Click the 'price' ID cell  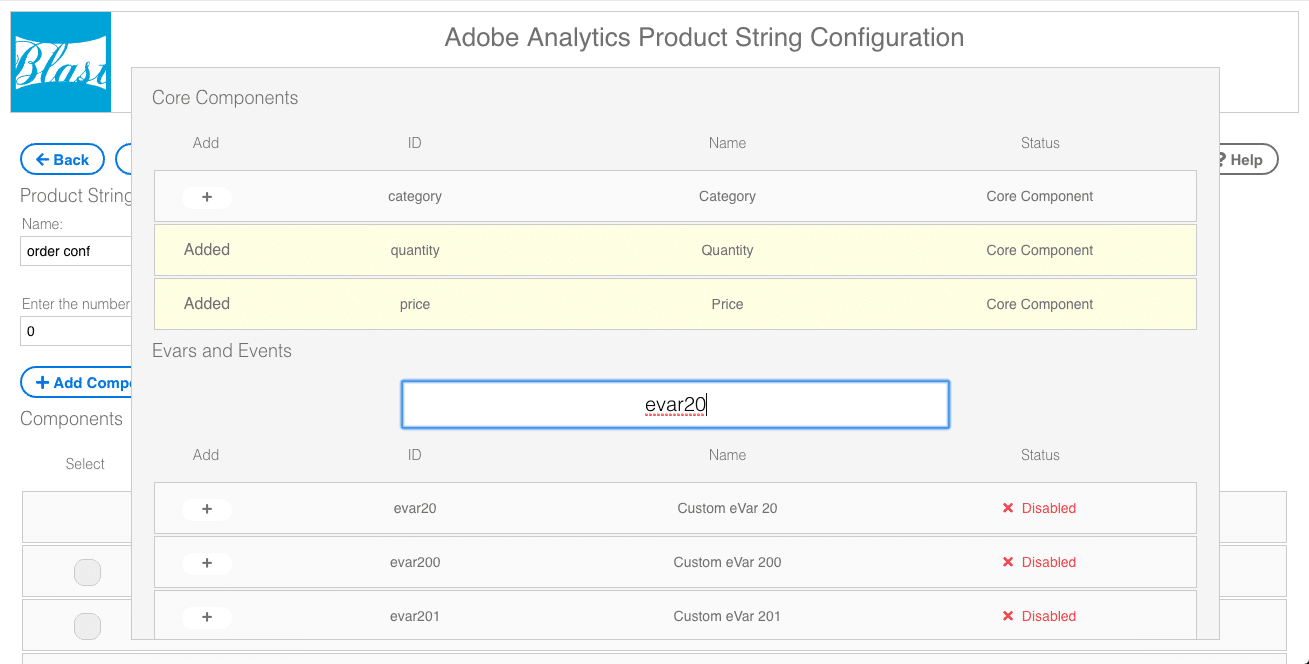(415, 305)
